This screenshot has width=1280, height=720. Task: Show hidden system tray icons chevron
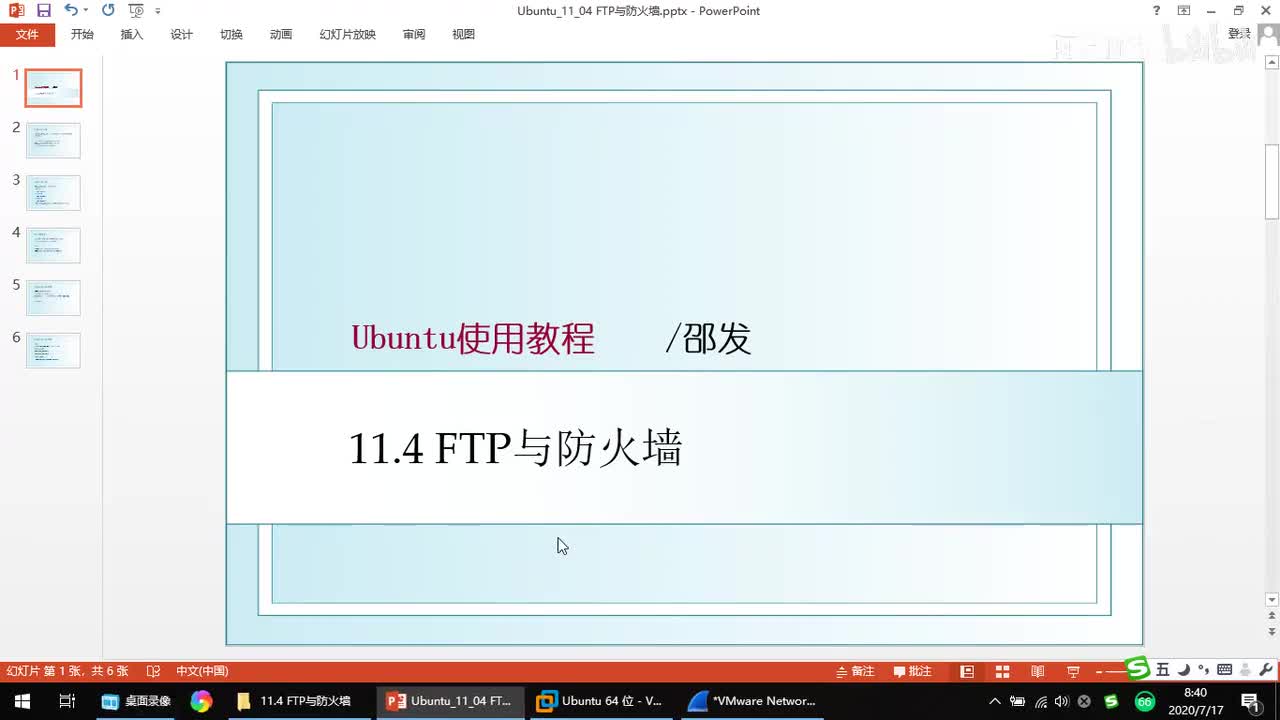pos(994,701)
